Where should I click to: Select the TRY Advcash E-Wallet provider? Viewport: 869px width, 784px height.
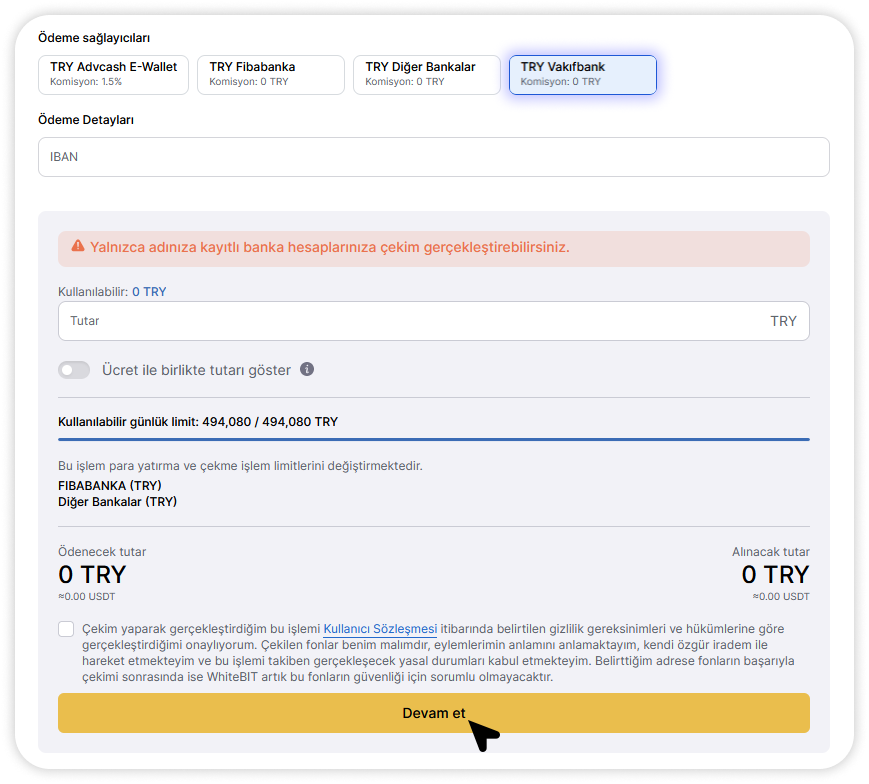point(113,75)
